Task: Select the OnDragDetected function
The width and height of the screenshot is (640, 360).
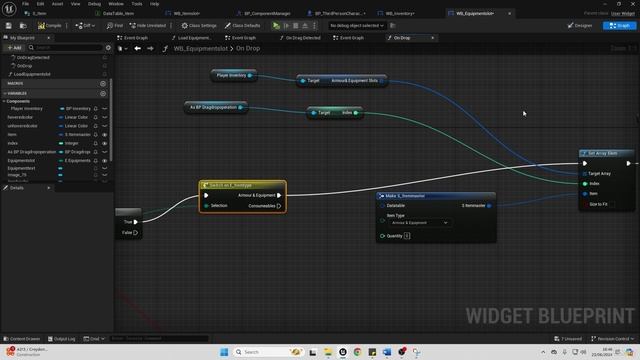Action: [x=33, y=58]
